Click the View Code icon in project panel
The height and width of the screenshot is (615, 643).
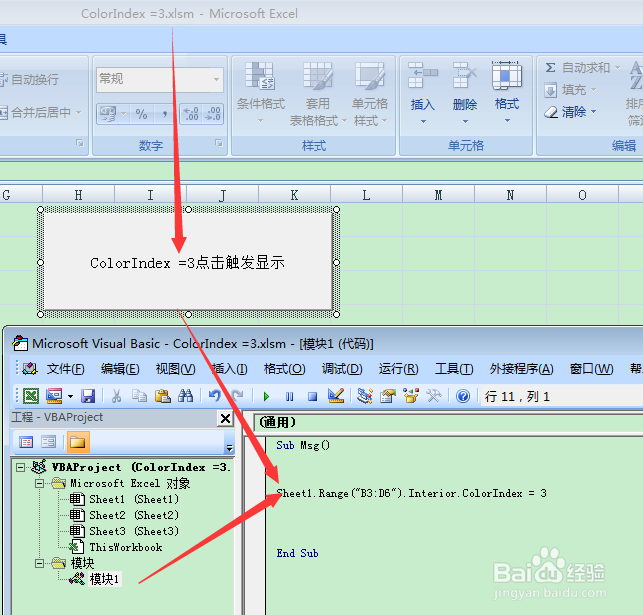(26, 442)
